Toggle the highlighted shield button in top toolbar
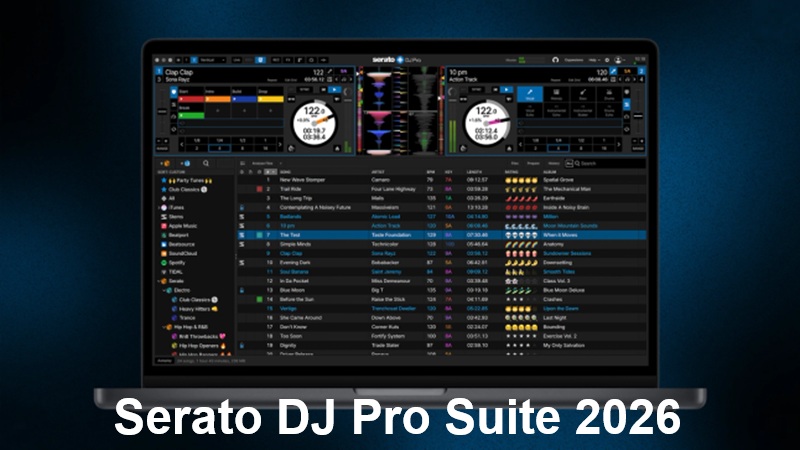 point(260,60)
